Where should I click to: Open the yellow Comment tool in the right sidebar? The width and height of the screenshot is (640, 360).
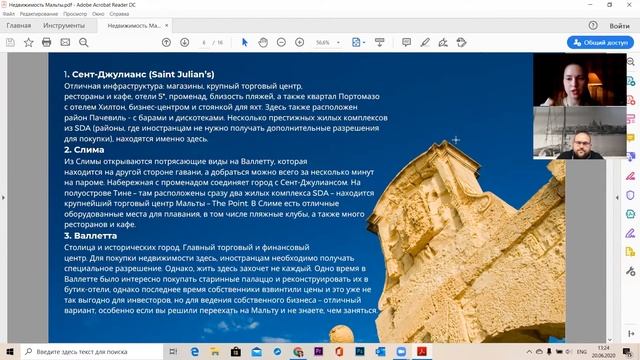point(631,138)
